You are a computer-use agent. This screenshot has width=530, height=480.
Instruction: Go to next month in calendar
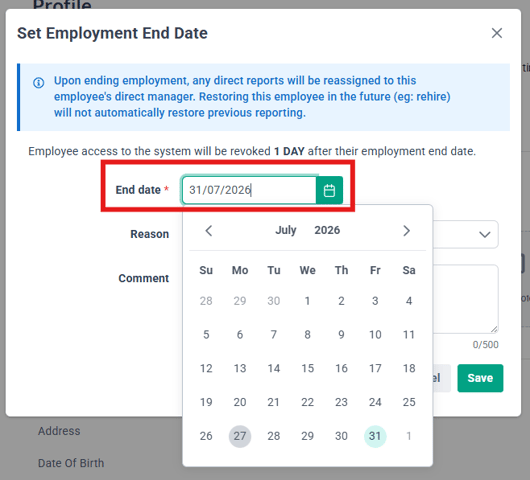point(406,231)
